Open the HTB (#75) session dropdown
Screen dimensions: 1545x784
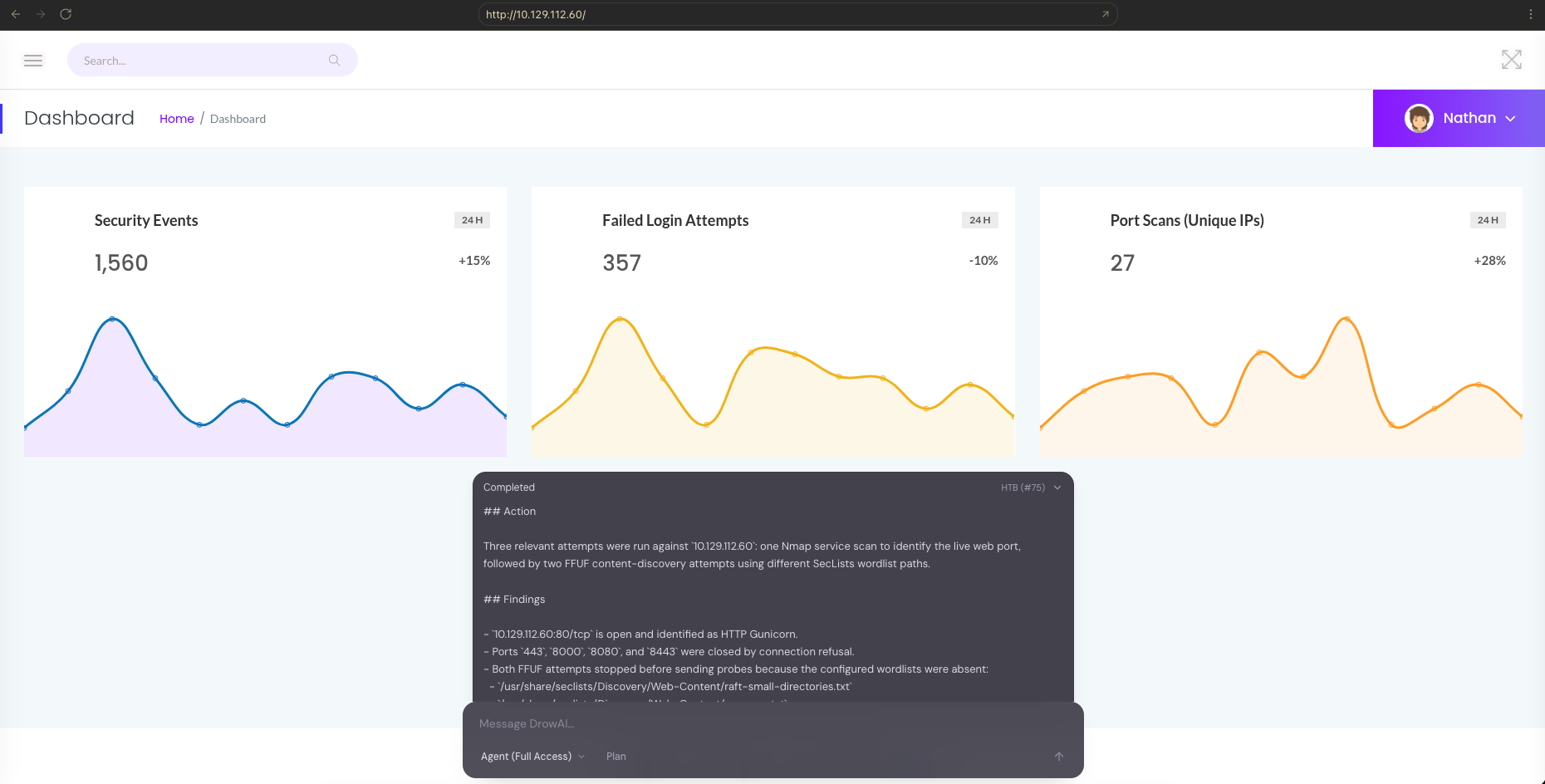coord(1031,488)
